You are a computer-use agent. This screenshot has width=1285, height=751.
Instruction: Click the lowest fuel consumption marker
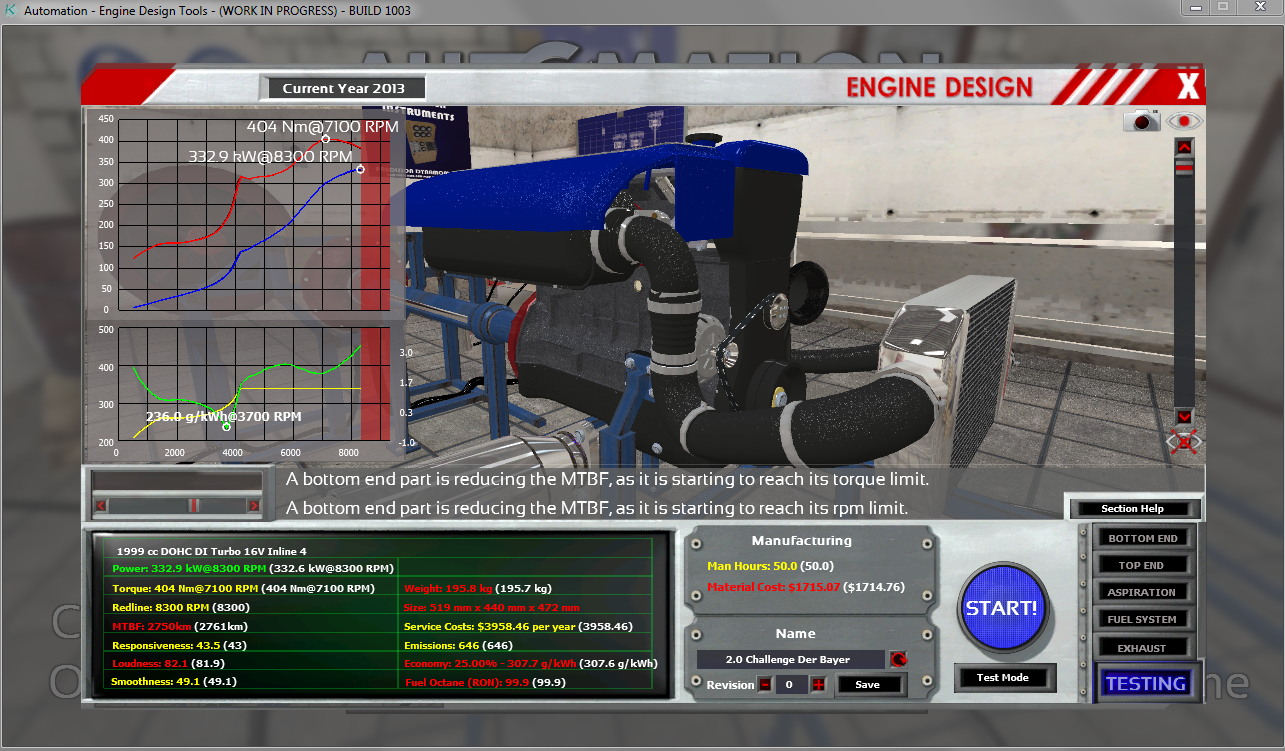226,427
